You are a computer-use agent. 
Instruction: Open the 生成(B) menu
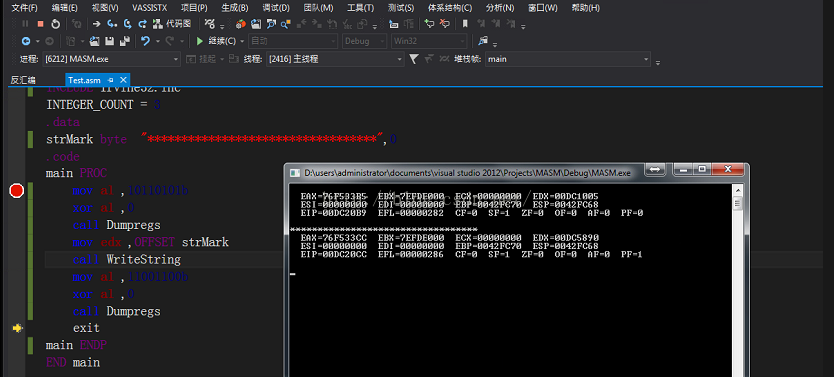(x=235, y=8)
